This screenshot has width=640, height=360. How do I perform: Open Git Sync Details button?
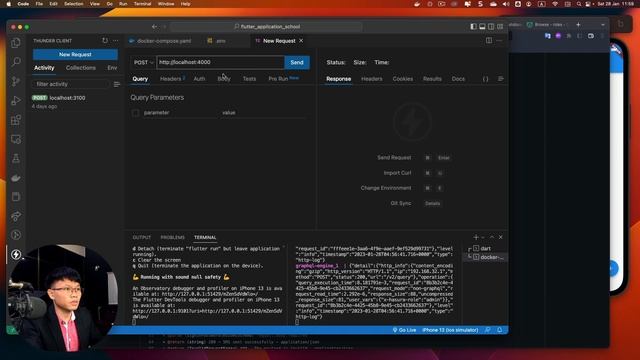[x=432, y=203]
